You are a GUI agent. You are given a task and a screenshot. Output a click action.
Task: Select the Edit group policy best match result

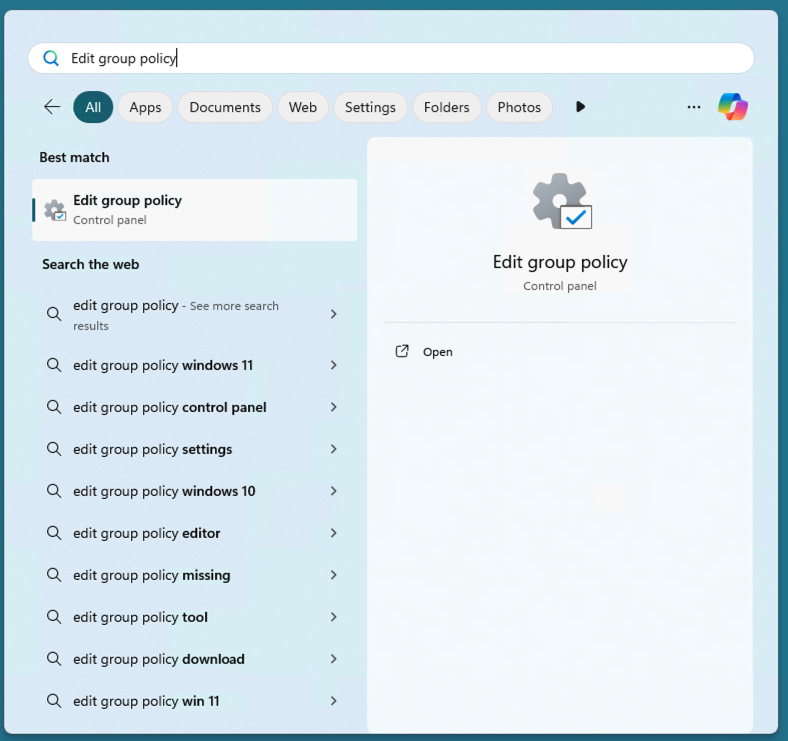click(194, 210)
